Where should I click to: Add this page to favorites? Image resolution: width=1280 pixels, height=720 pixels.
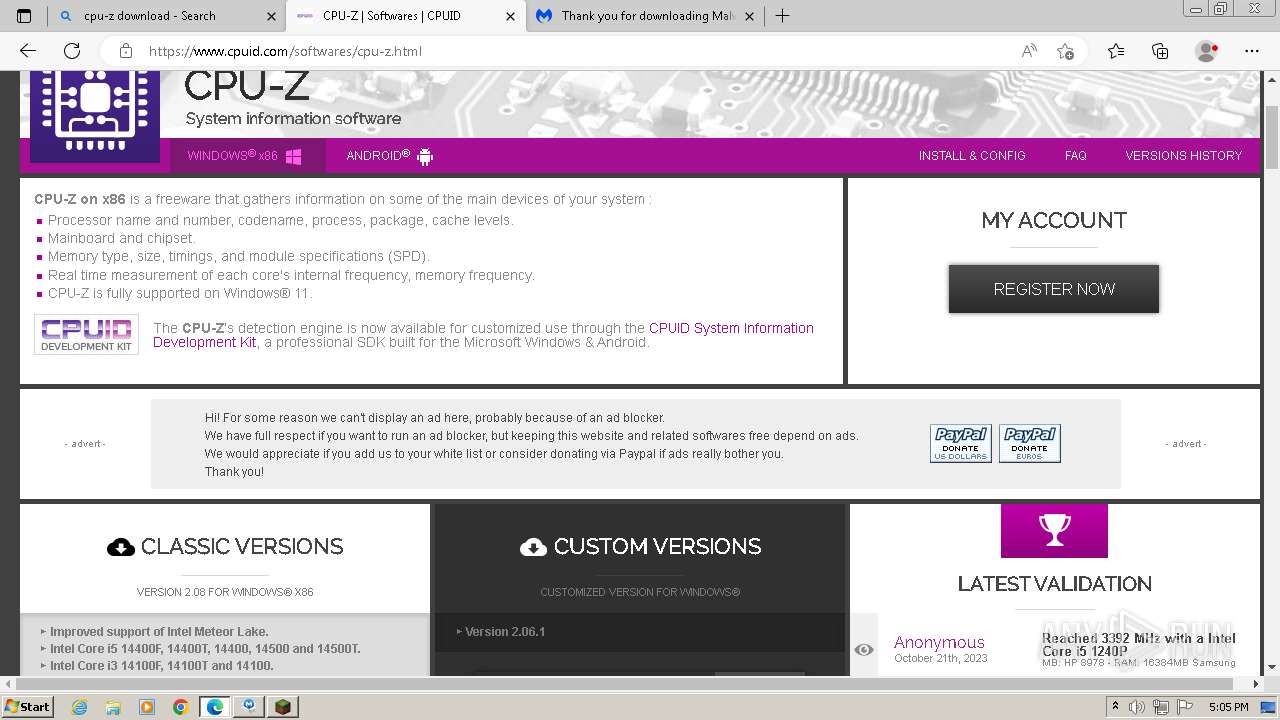point(1066,51)
